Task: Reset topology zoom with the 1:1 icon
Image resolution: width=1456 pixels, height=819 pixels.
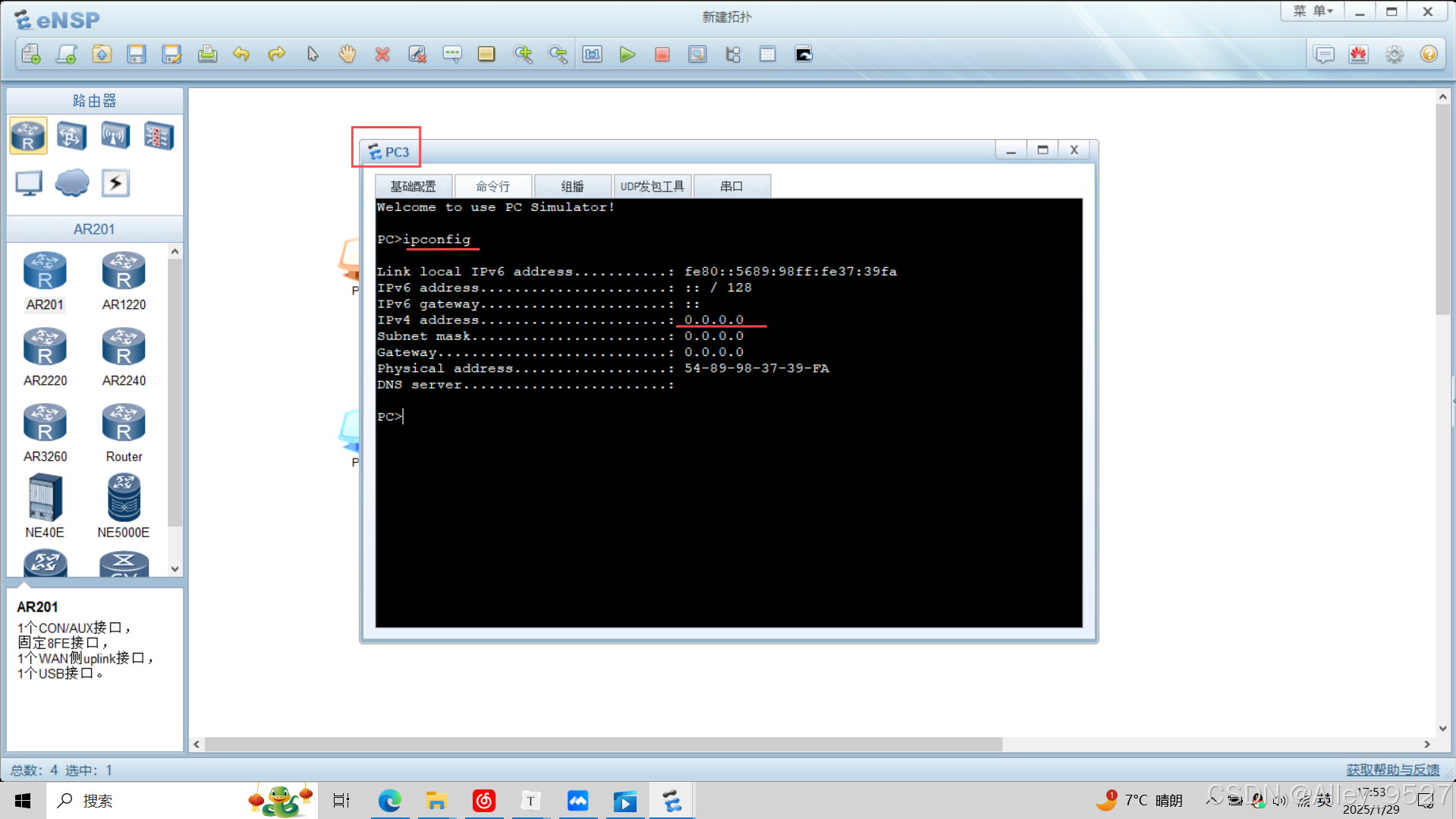Action: pyautogui.click(x=593, y=54)
